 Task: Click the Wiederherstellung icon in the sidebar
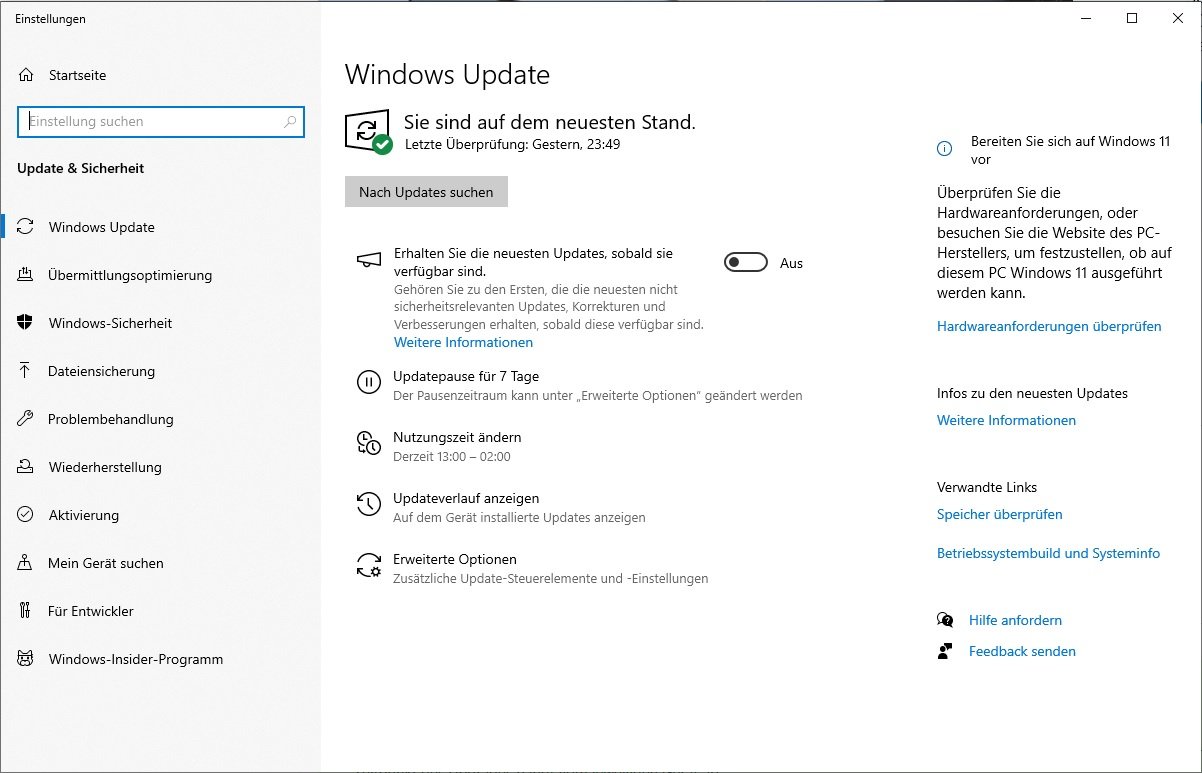click(x=26, y=467)
